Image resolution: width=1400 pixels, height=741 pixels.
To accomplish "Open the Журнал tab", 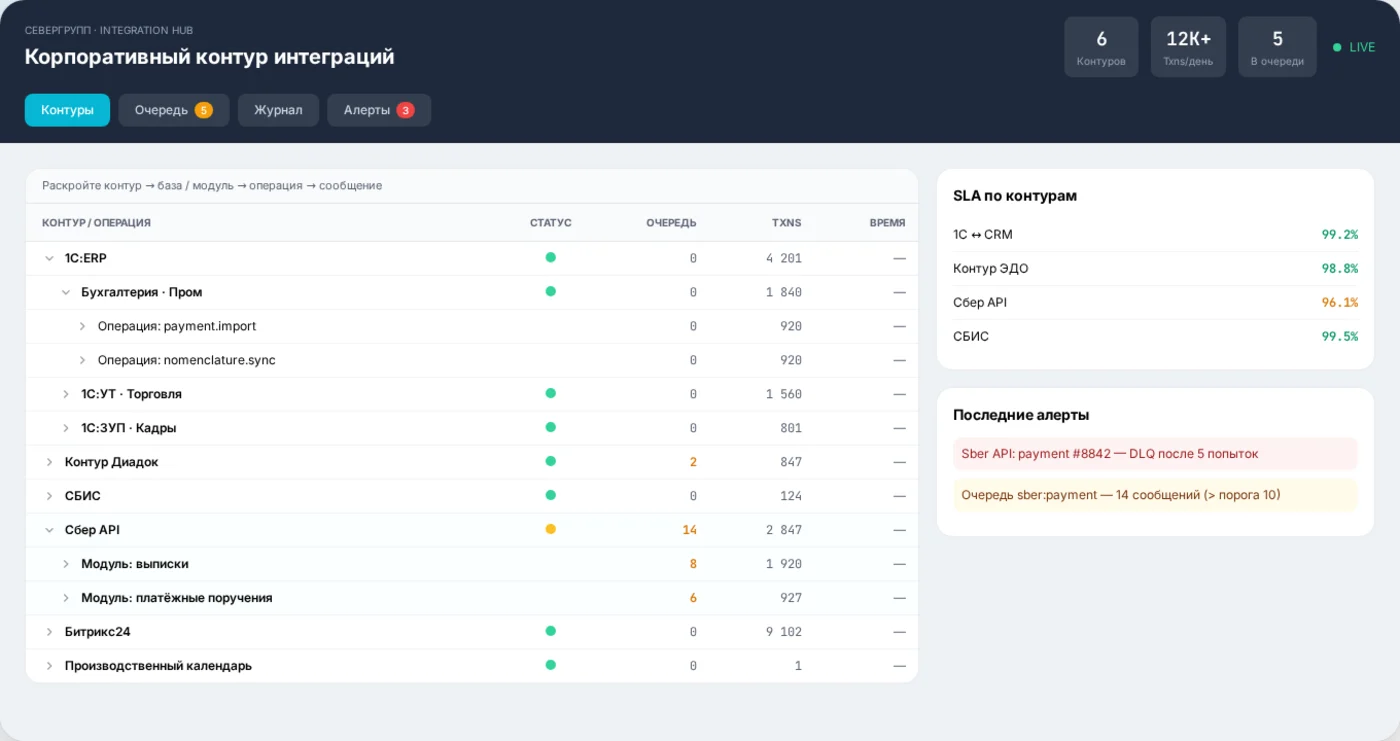I will pyautogui.click(x=278, y=110).
